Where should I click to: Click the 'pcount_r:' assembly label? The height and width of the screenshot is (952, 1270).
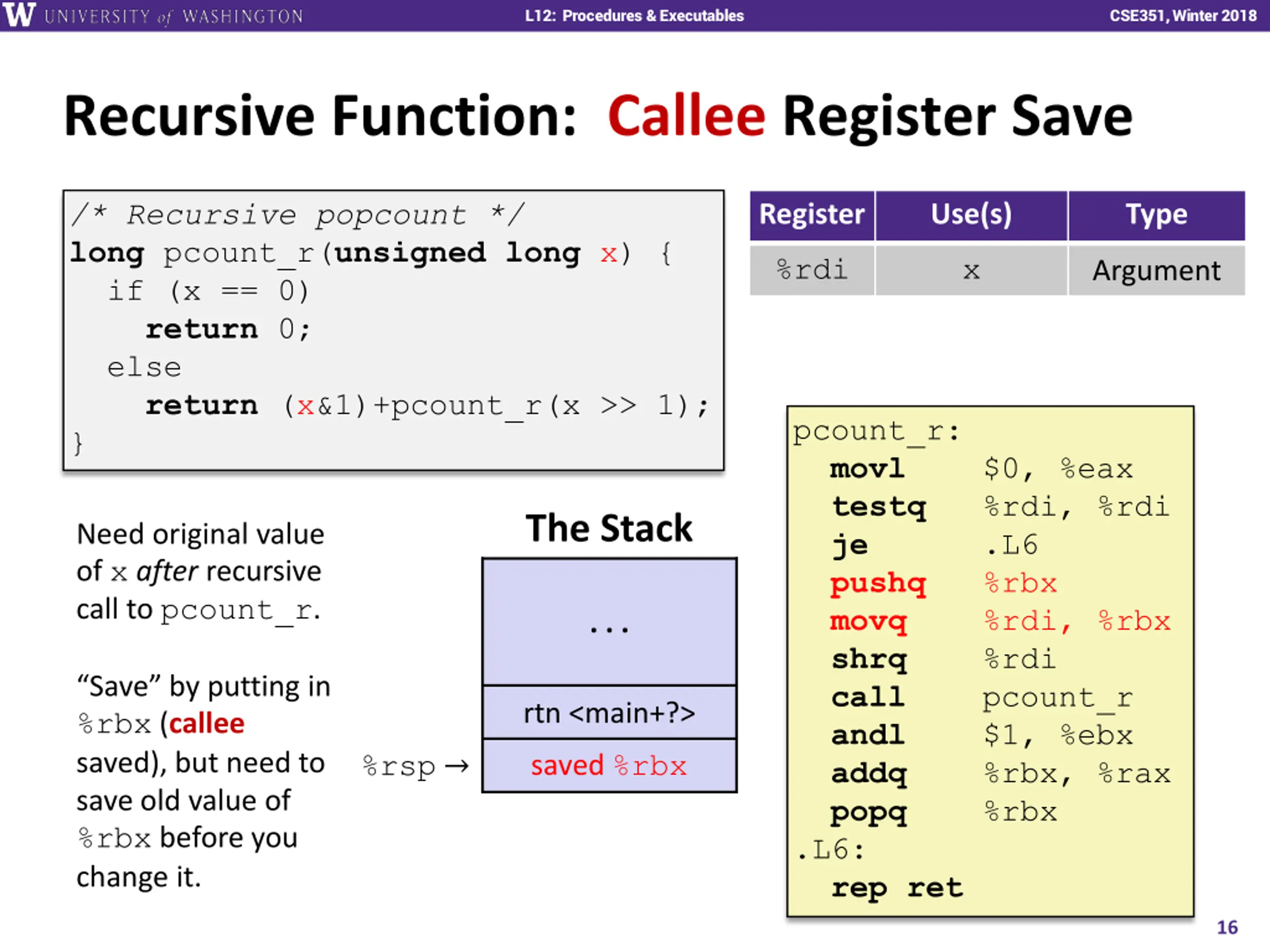point(876,431)
